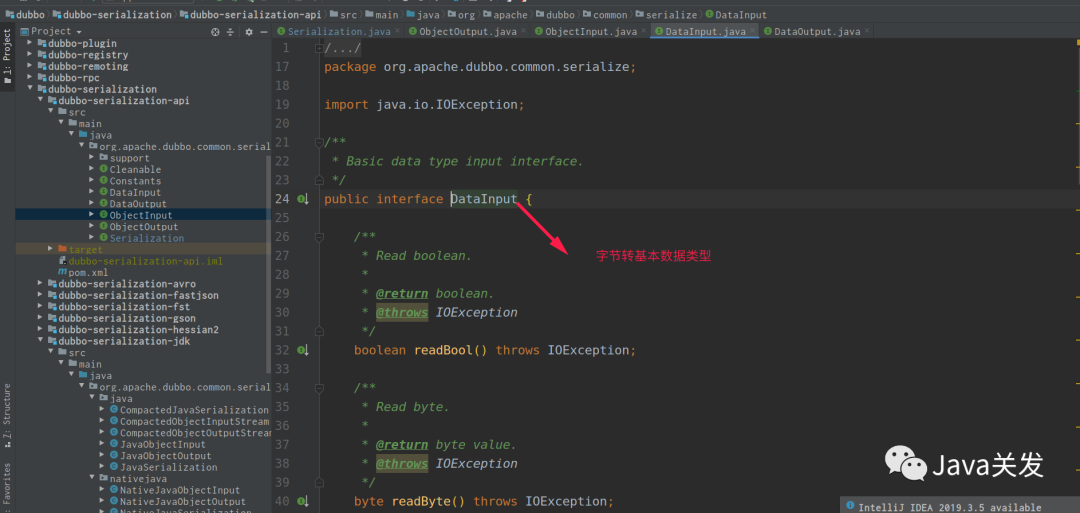This screenshot has width=1080, height=513.
Task: Click the DataInput breadcrumb in navigation bar
Action: pyautogui.click(x=736, y=14)
